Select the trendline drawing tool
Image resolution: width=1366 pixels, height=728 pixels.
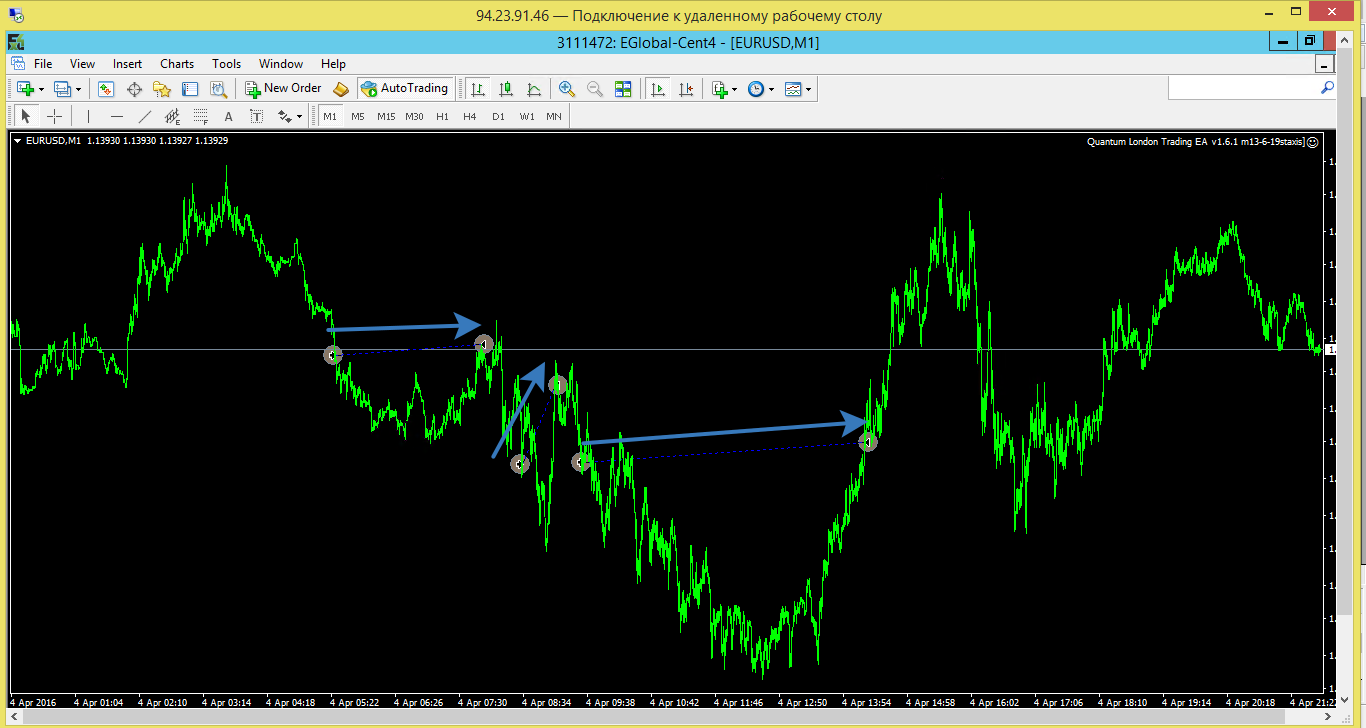144,116
